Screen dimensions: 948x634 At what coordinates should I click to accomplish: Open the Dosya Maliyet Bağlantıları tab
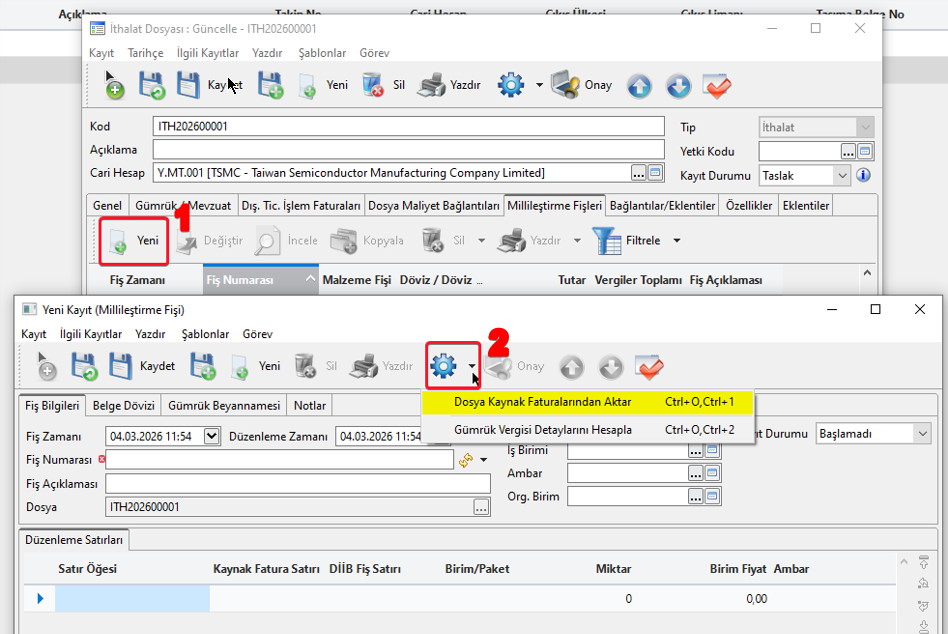(x=434, y=205)
